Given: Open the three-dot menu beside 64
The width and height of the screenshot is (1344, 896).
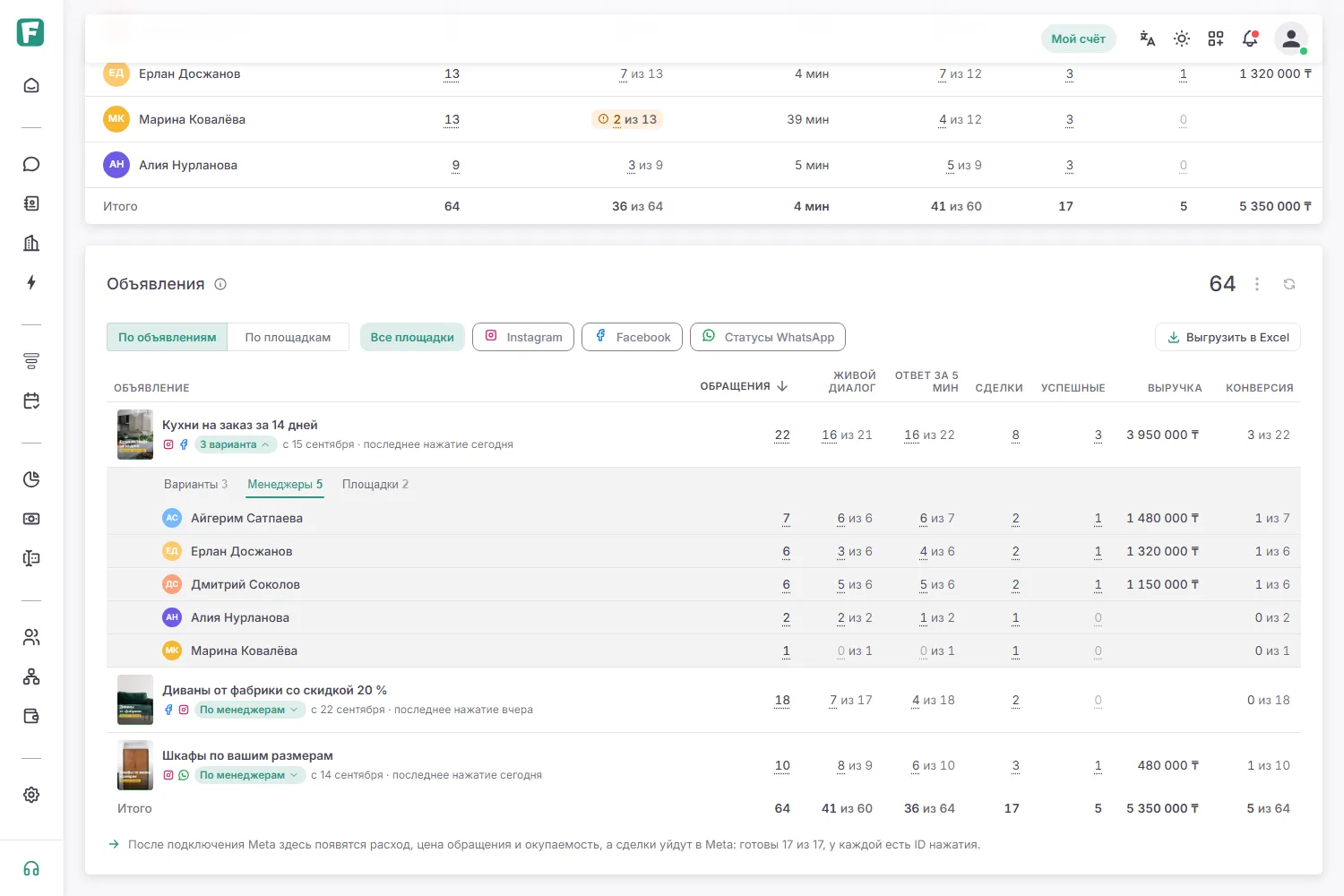Looking at the screenshot, I should pyautogui.click(x=1257, y=284).
